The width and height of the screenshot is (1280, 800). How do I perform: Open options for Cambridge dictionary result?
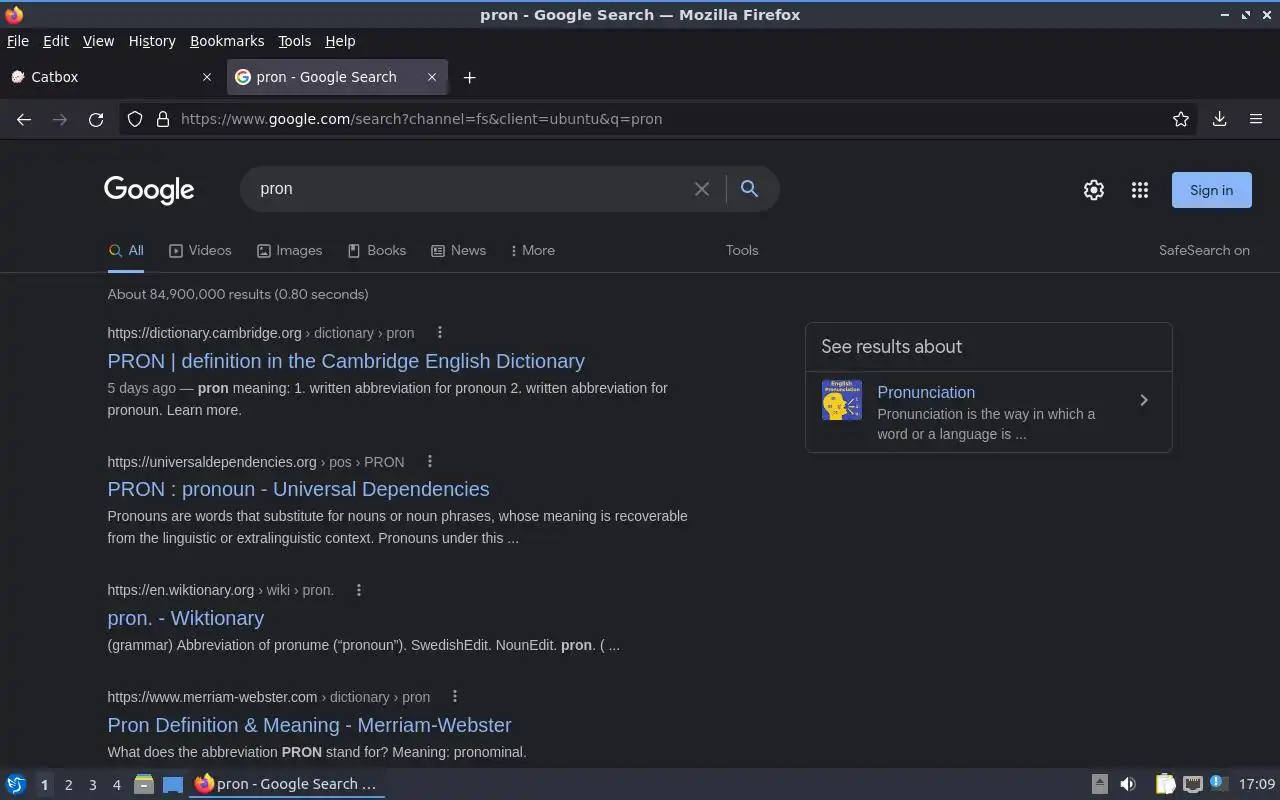coord(440,332)
